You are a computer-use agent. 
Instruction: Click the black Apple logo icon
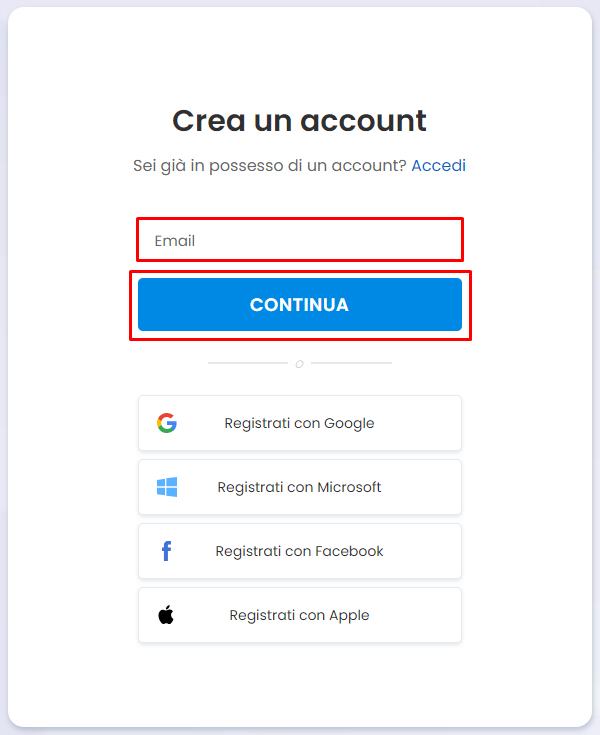point(166,615)
